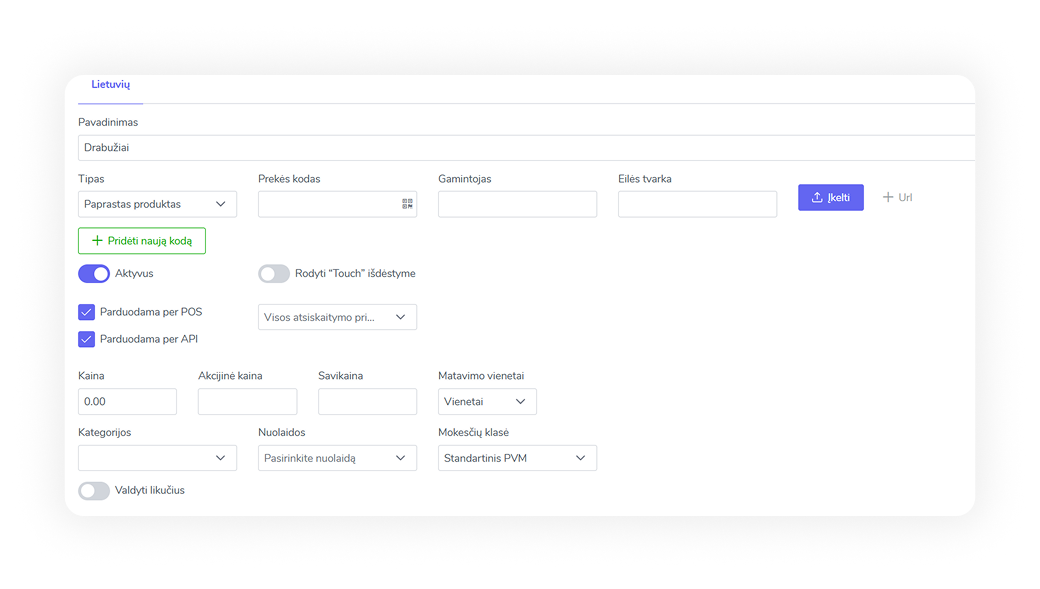Click the QR code scanner icon
The width and height of the screenshot is (1040, 589).
(x=407, y=204)
